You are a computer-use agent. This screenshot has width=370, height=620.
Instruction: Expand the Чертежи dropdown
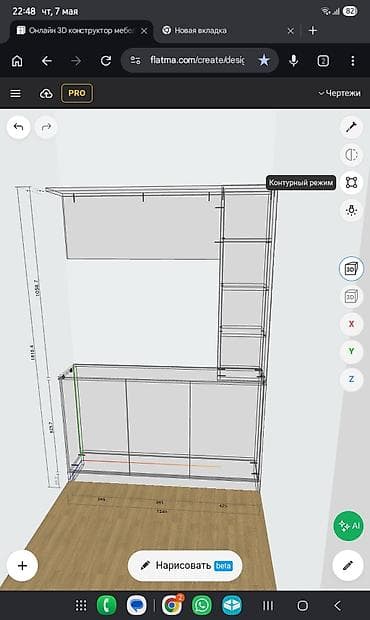(x=339, y=93)
